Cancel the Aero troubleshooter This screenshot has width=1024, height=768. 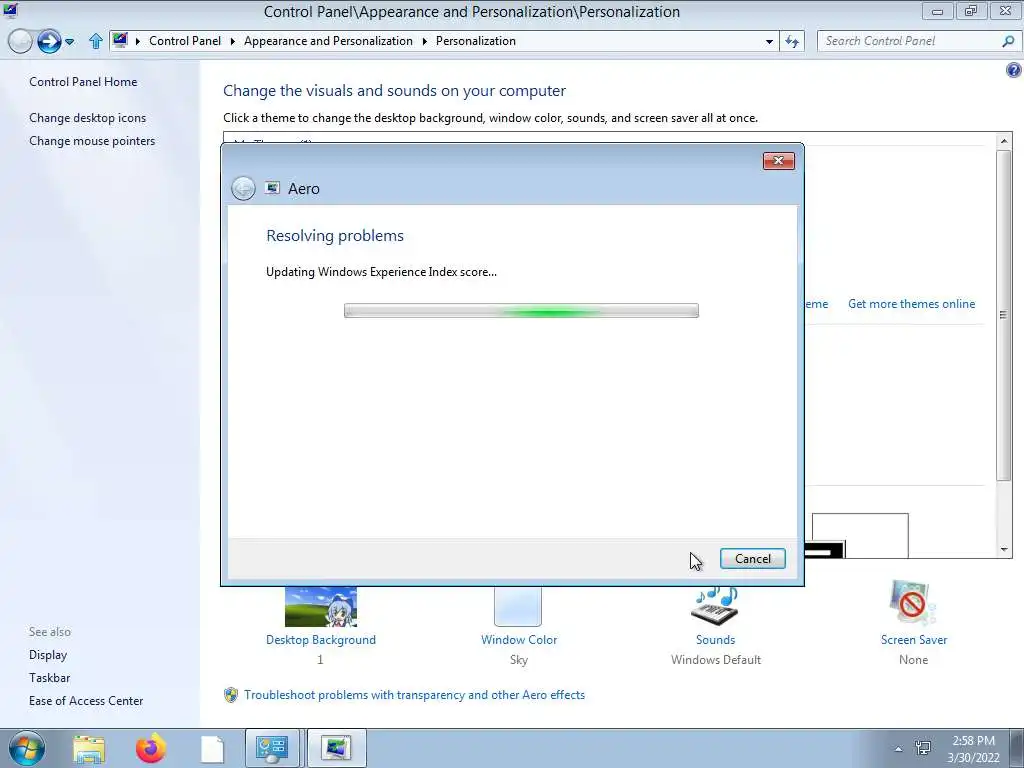[752, 558]
